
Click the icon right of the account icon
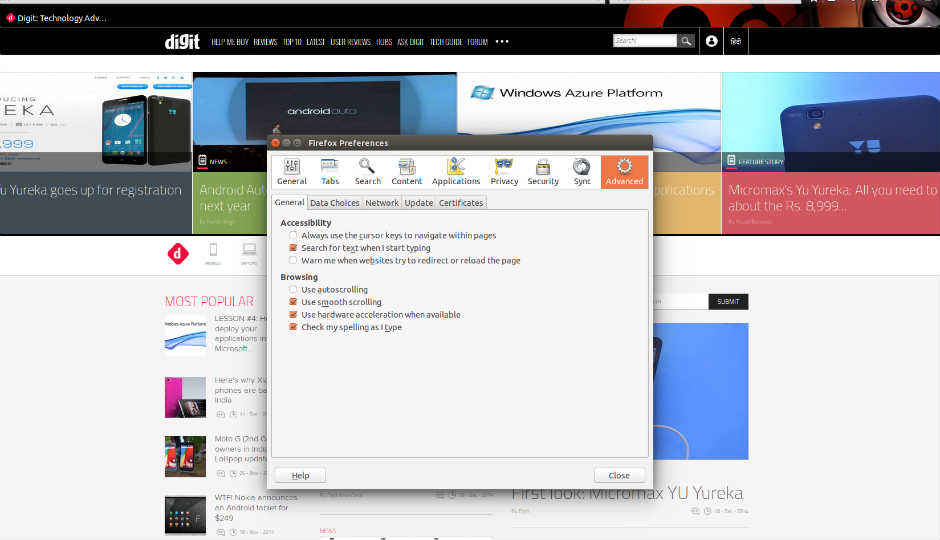click(736, 41)
